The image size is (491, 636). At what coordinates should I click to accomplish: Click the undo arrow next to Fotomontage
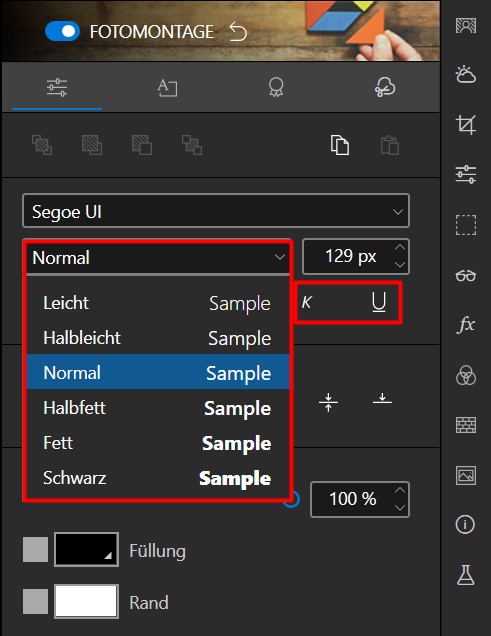pos(238,32)
